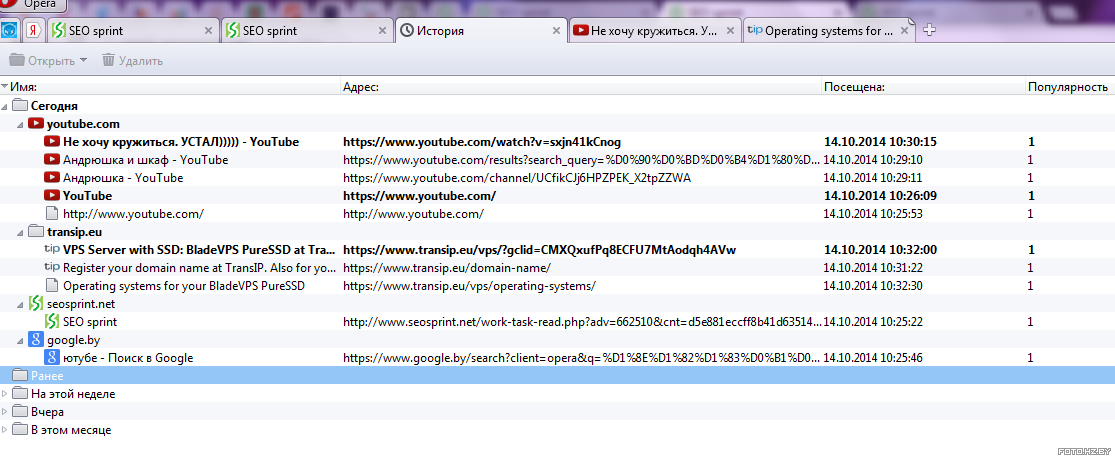The height and width of the screenshot is (459, 1115).
Task: Sort by the 'Популярность' column header
Action: point(1069,87)
